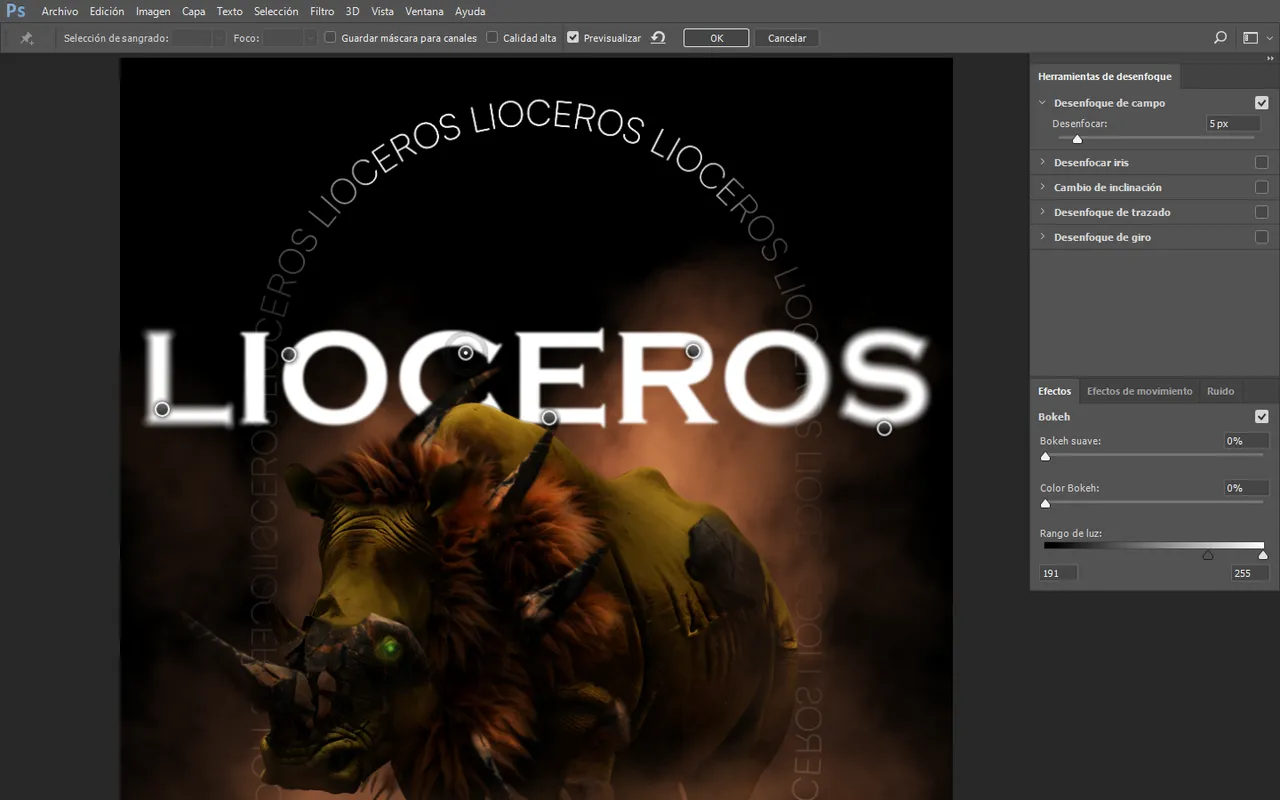Viewport: 1280px width, 800px height.
Task: Open the Vista menu
Action: click(382, 12)
